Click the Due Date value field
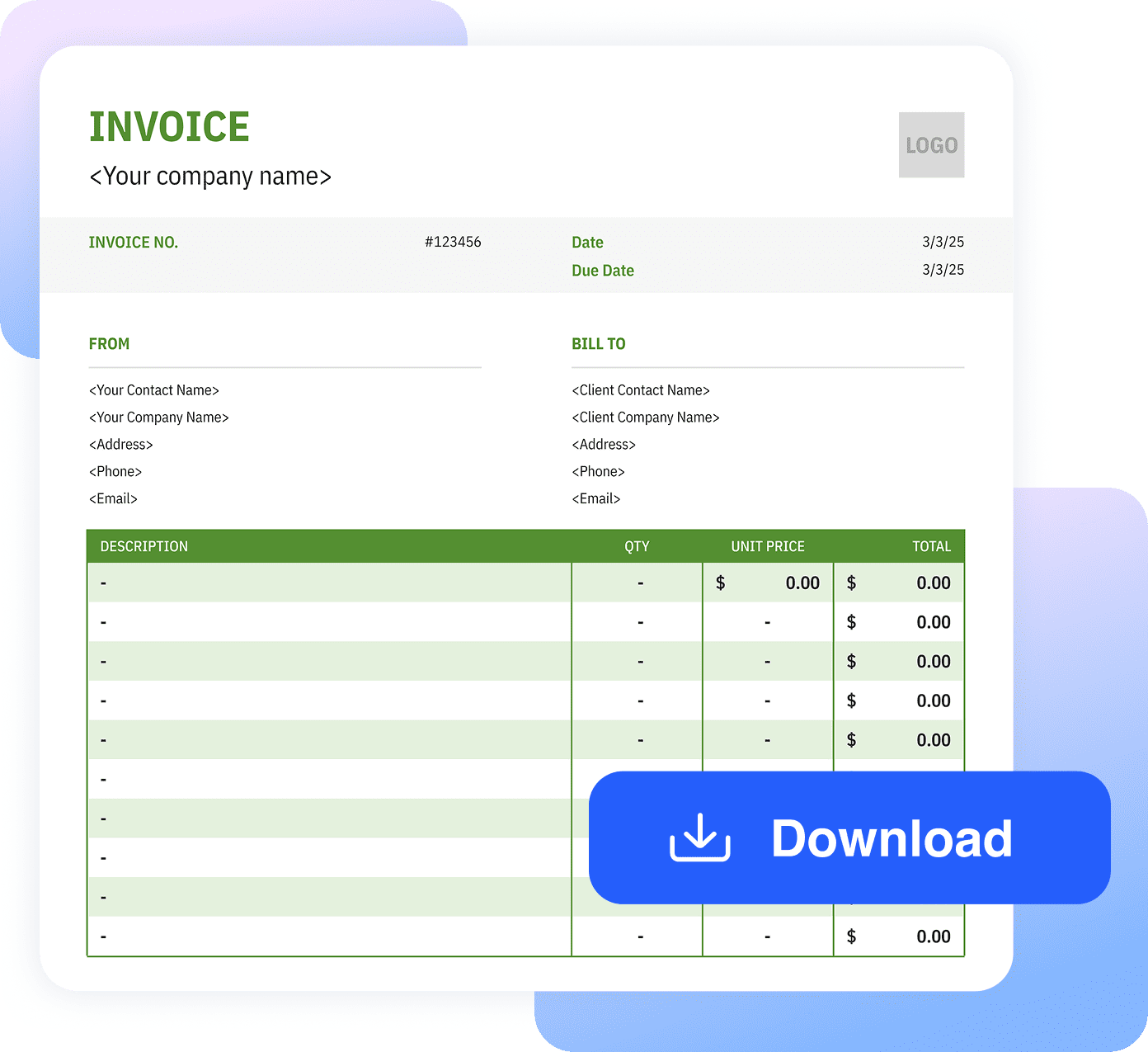Screen dimensions: 1148x1052 coord(943,270)
